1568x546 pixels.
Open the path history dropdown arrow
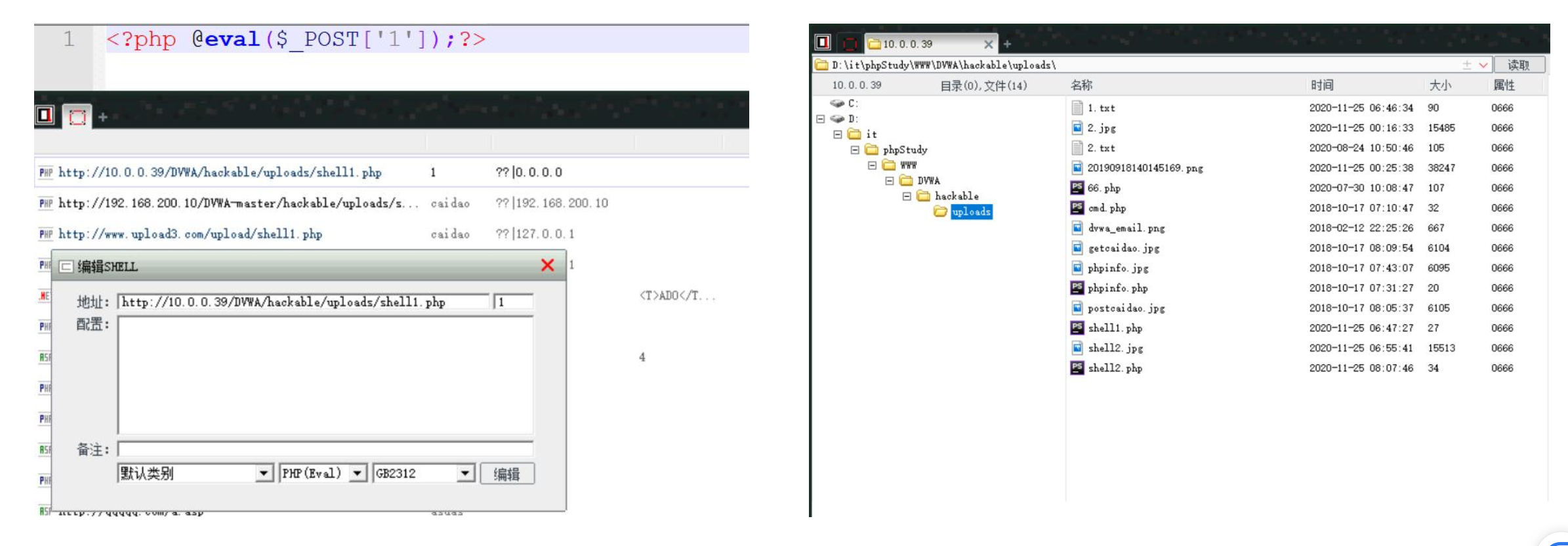(x=1483, y=65)
